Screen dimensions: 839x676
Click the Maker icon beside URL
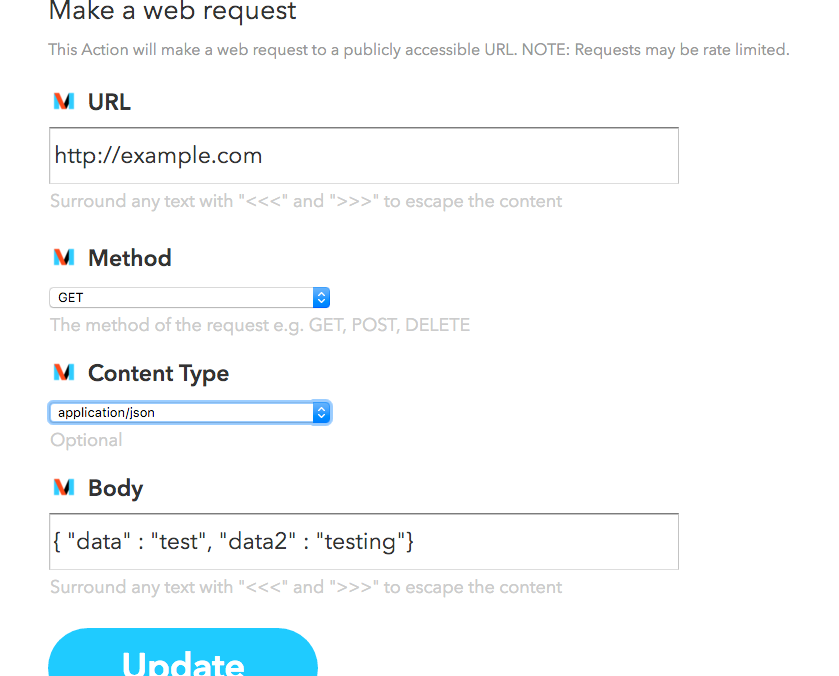(64, 102)
